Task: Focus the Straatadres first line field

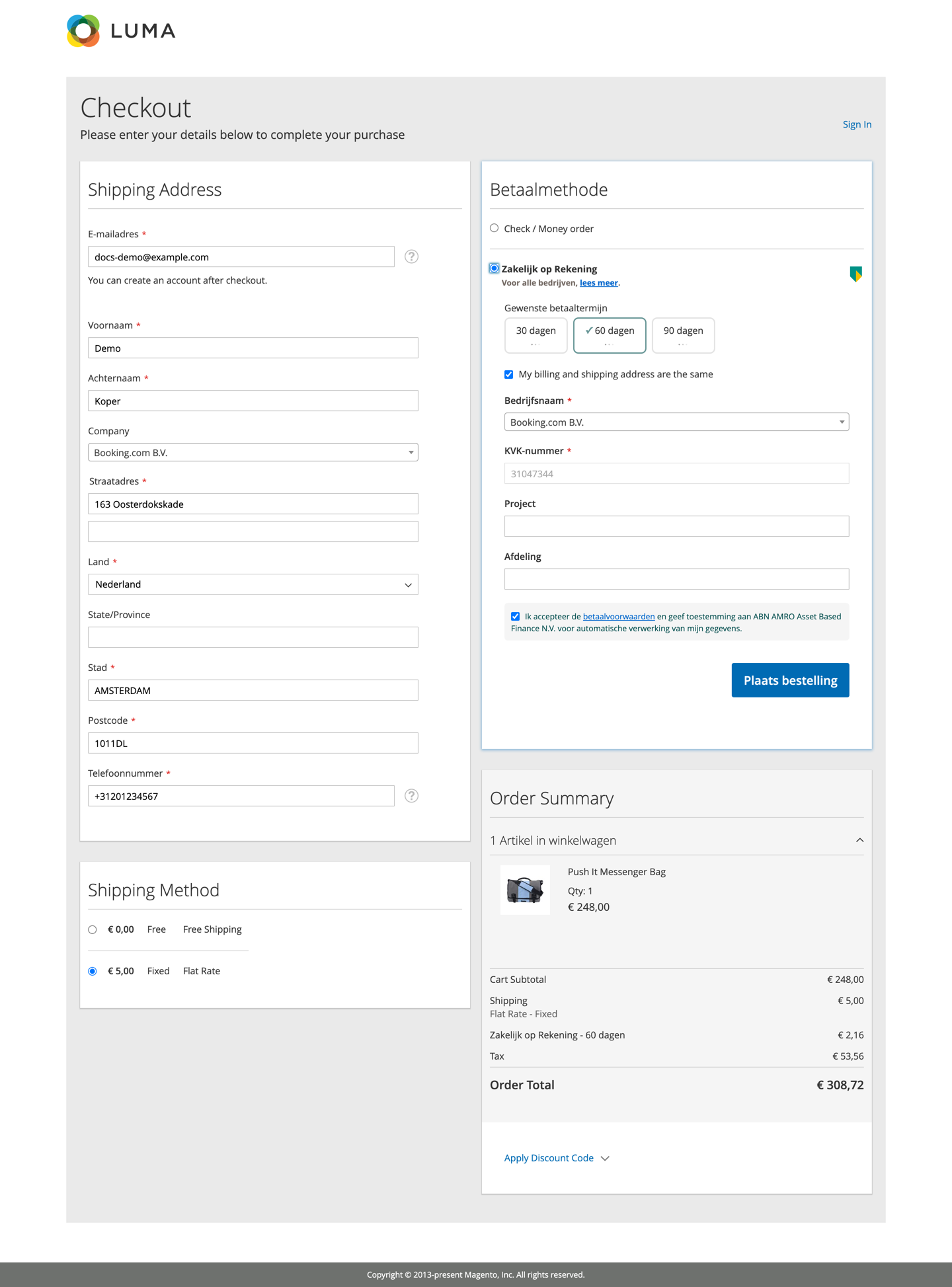Action: coord(253,504)
